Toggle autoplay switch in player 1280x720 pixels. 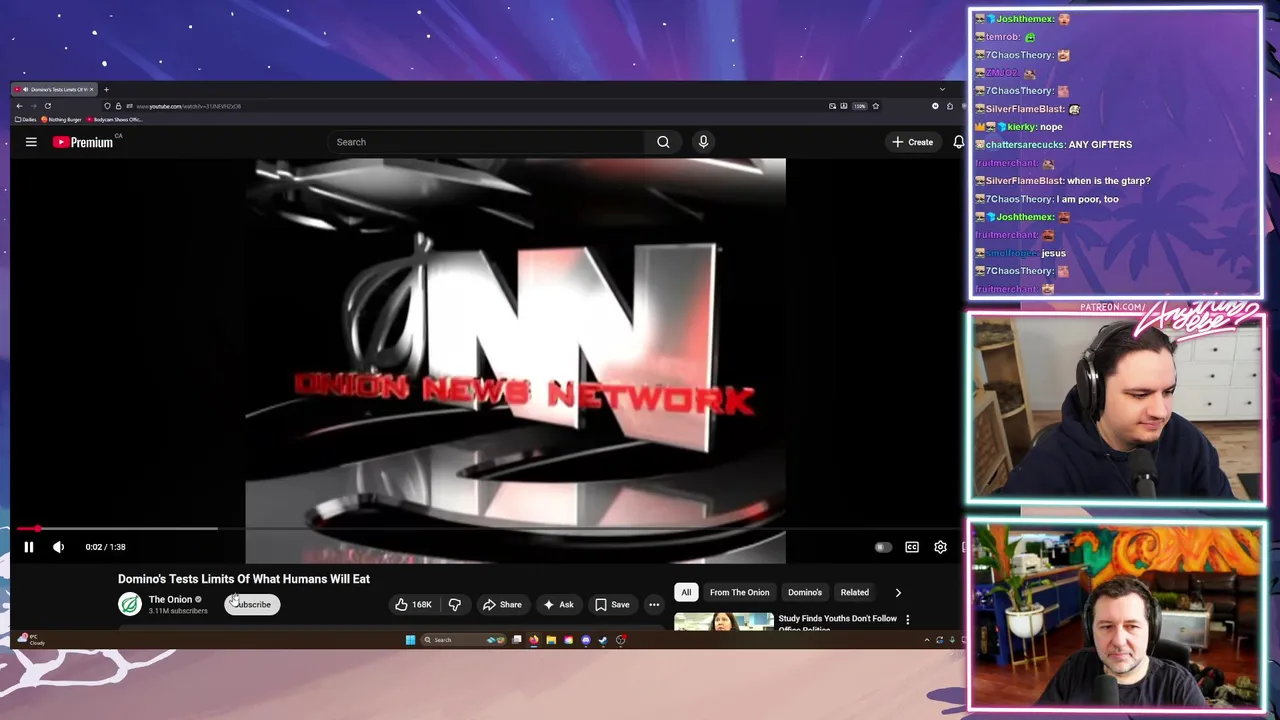[x=882, y=547]
